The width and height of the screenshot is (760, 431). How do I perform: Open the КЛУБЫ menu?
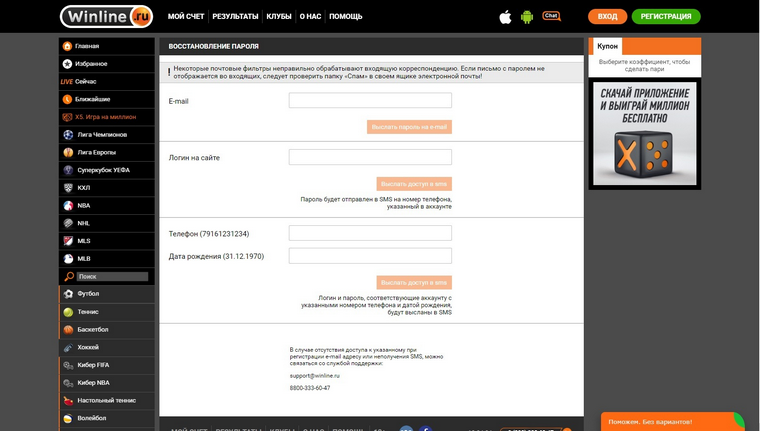coord(279,16)
